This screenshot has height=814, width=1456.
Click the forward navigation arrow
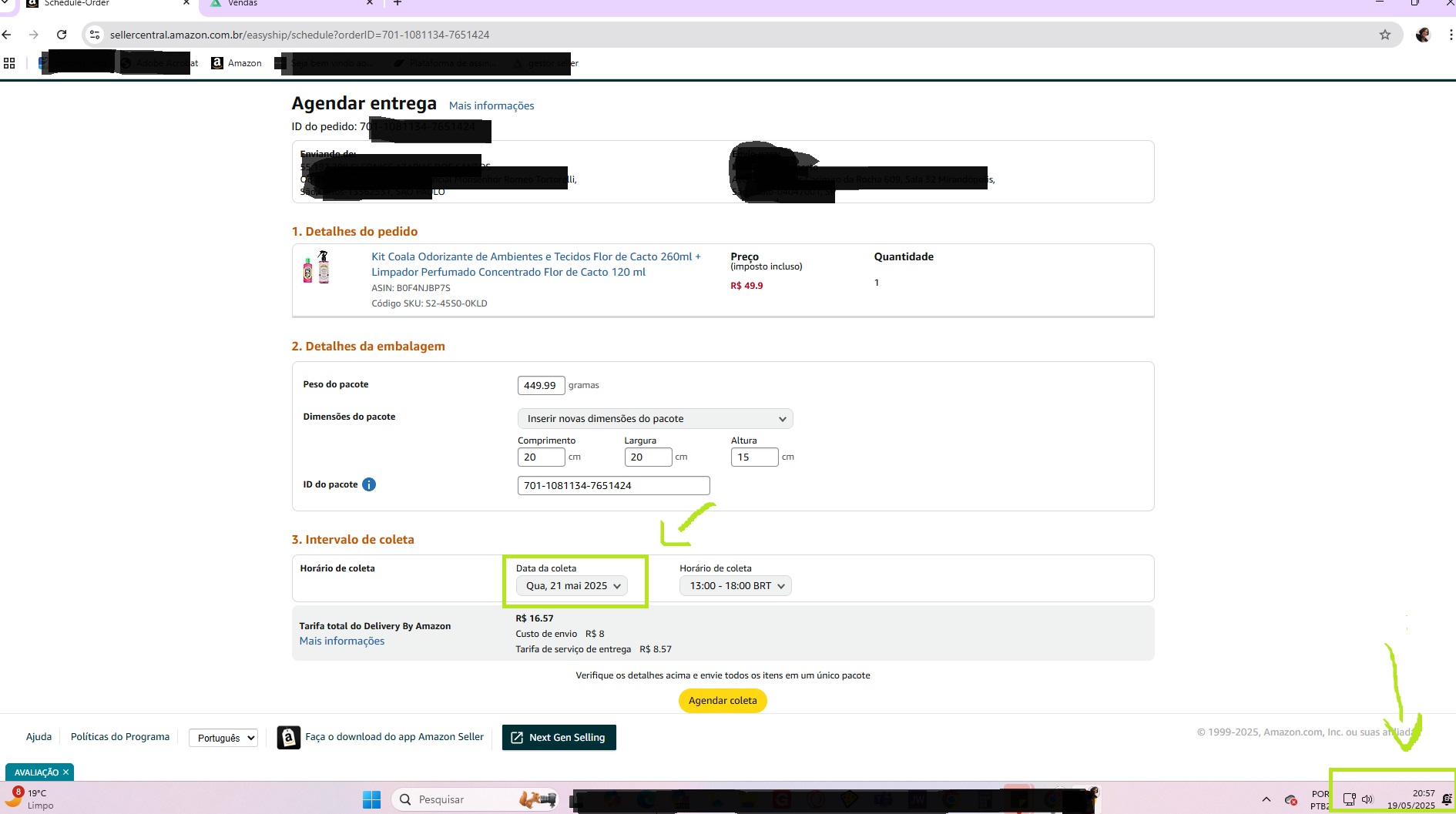click(33, 35)
